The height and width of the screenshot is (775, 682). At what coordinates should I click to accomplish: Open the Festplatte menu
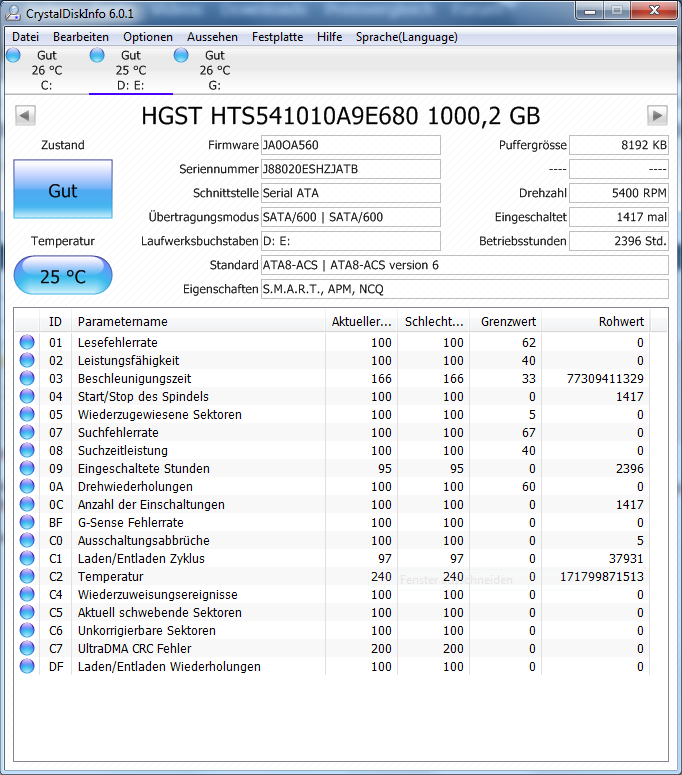click(277, 37)
